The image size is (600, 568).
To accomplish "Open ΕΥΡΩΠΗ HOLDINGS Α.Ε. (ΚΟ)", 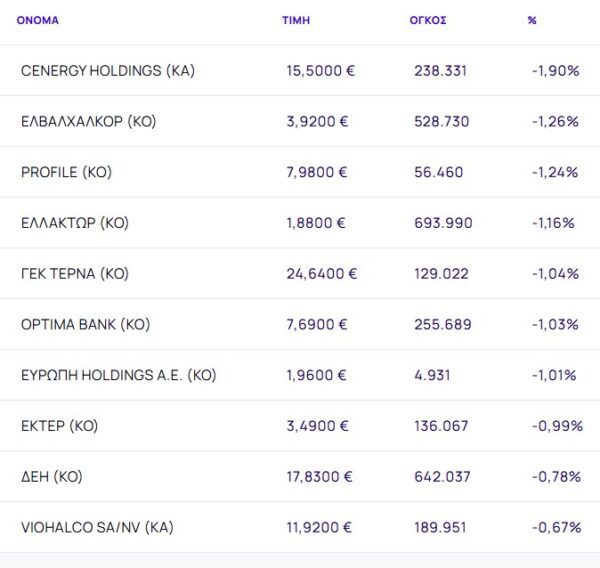I will pyautogui.click(x=118, y=375).
